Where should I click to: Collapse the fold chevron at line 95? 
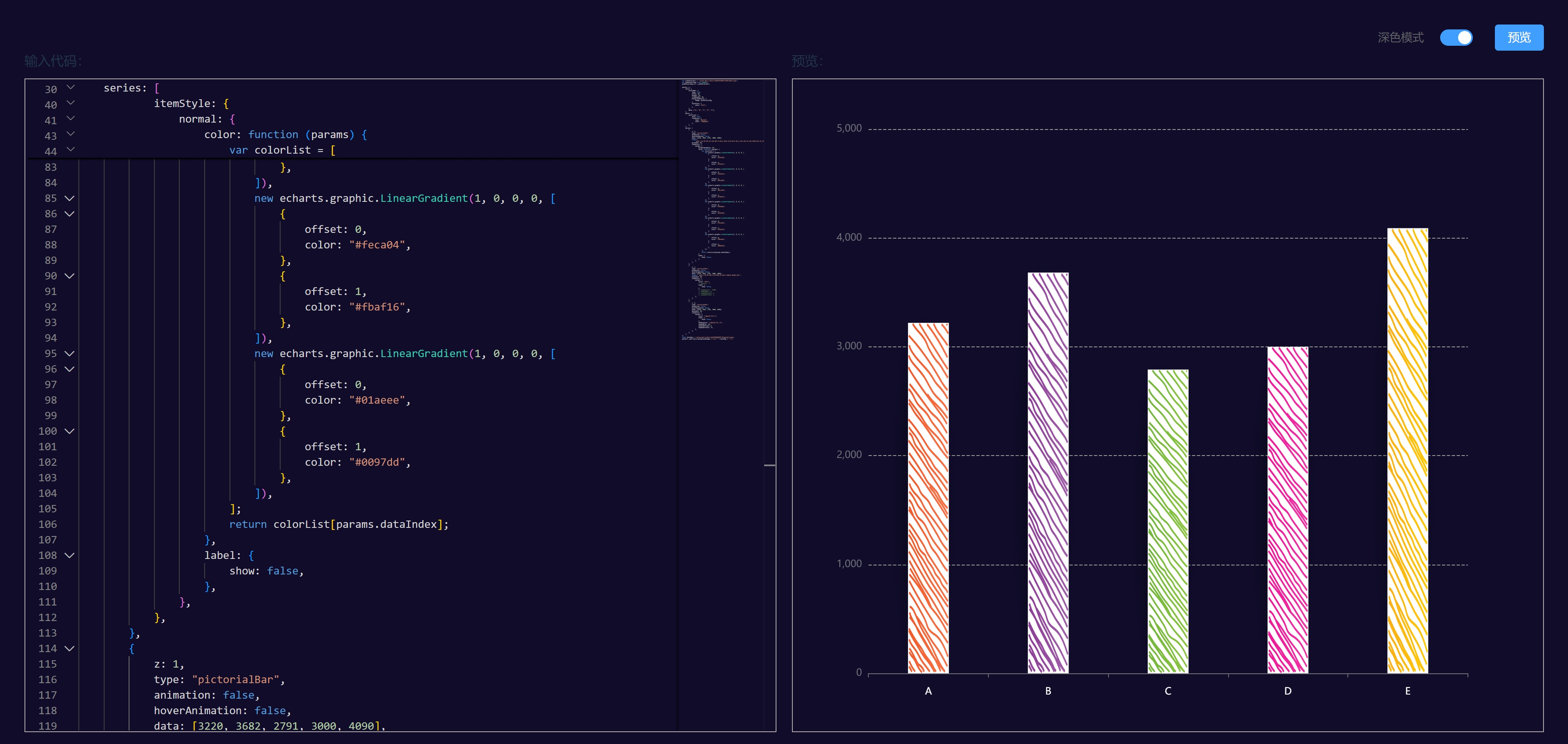[69, 354]
